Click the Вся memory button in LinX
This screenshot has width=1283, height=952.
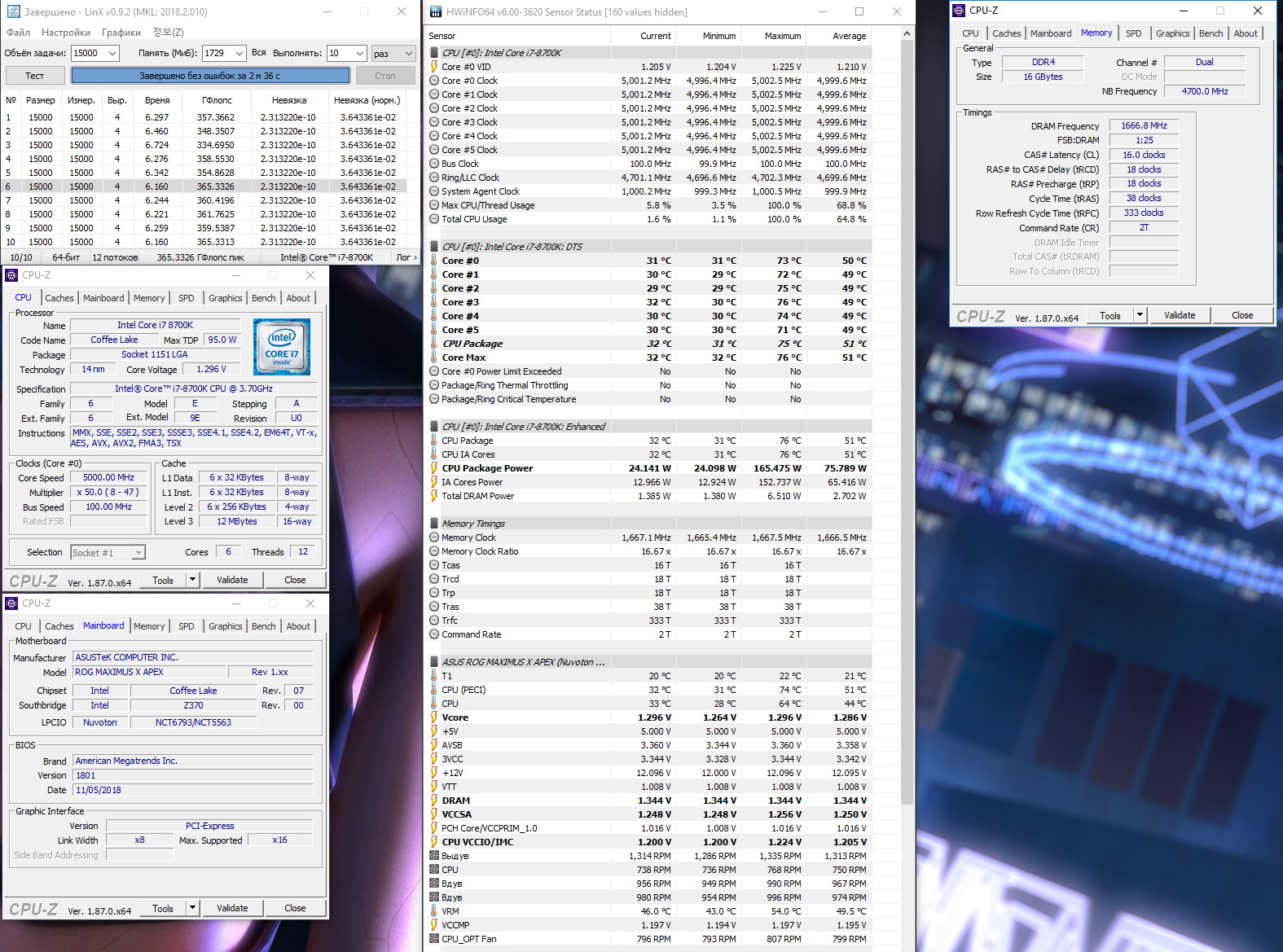(258, 53)
